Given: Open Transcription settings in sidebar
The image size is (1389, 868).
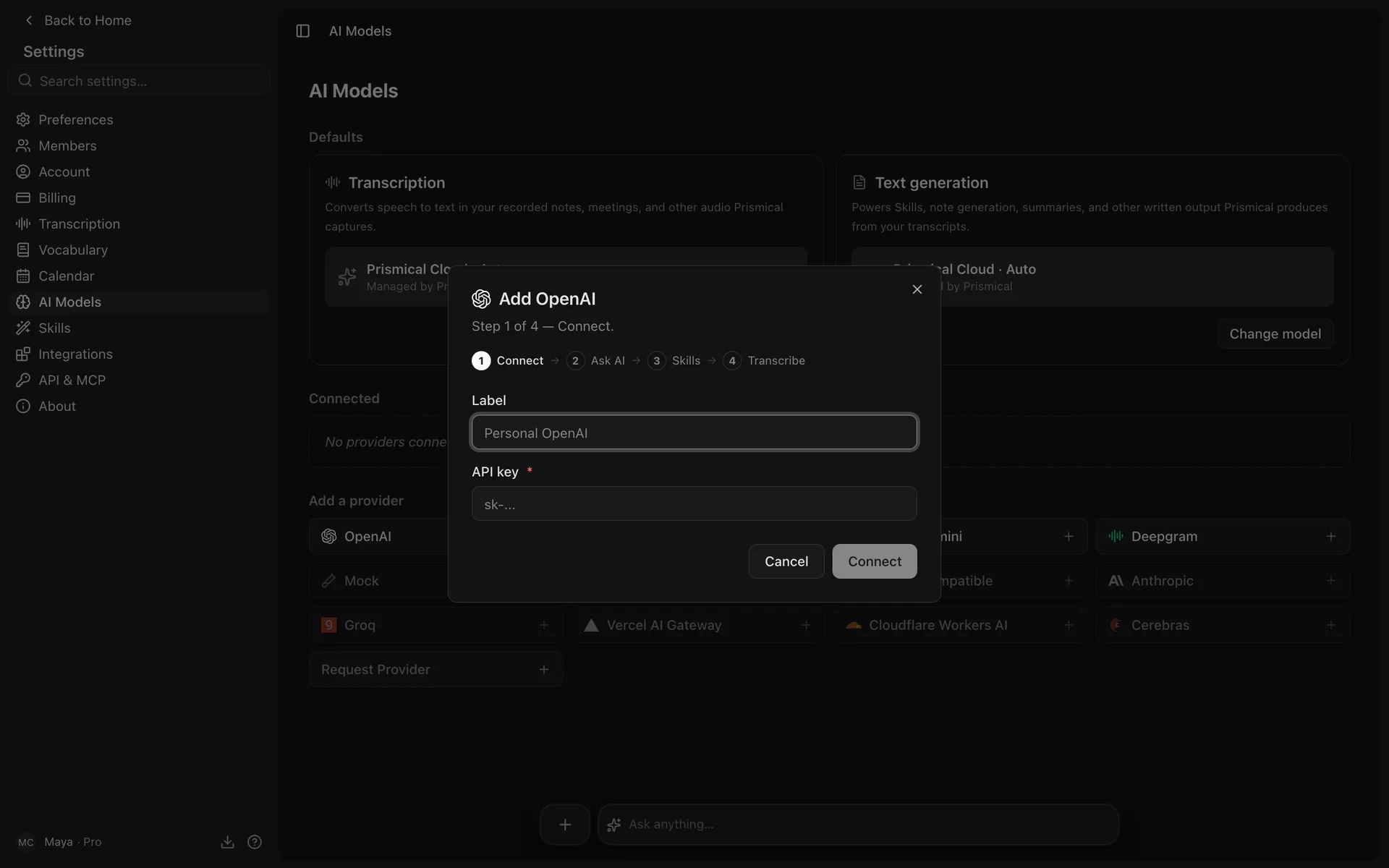Looking at the screenshot, I should pyautogui.click(x=140, y=224).
